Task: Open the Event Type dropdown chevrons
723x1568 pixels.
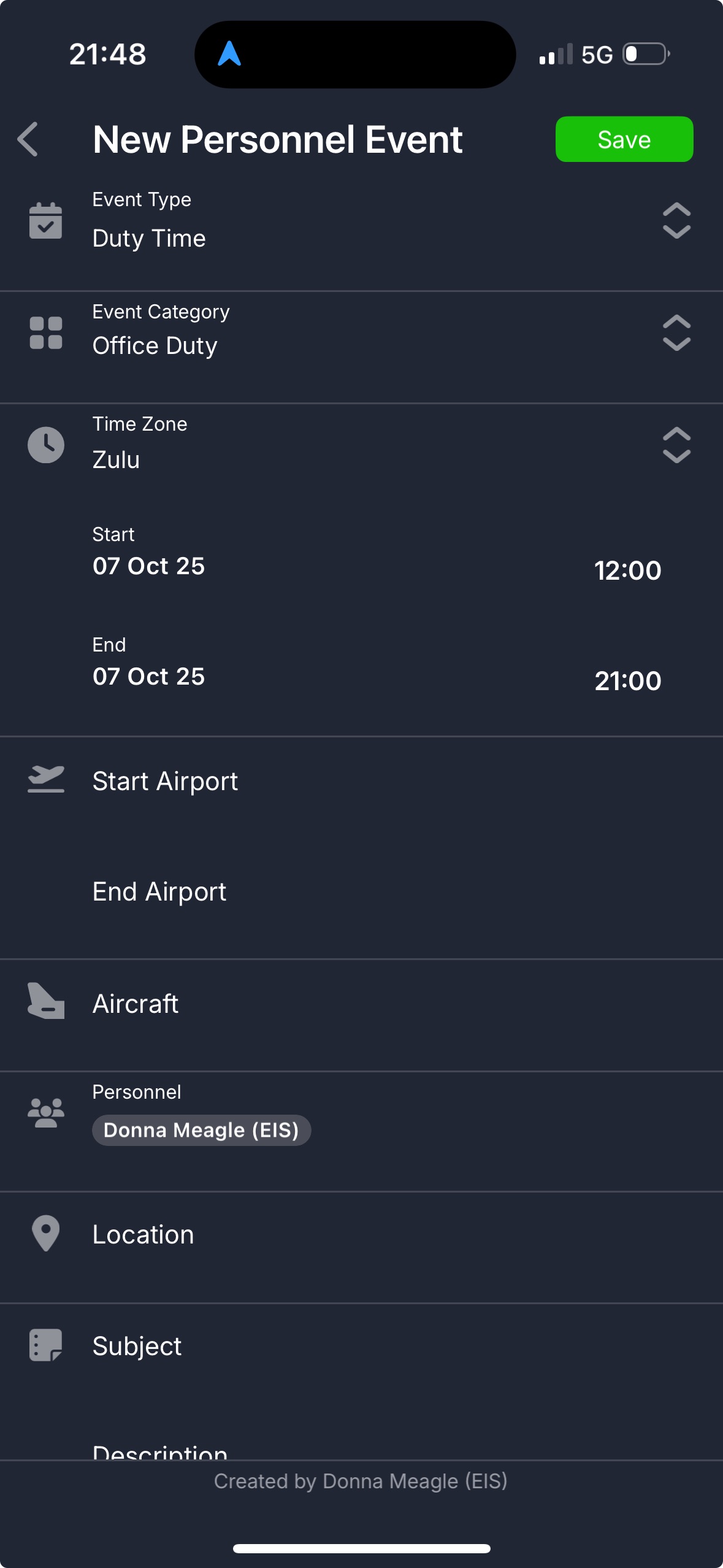Action: click(x=676, y=220)
